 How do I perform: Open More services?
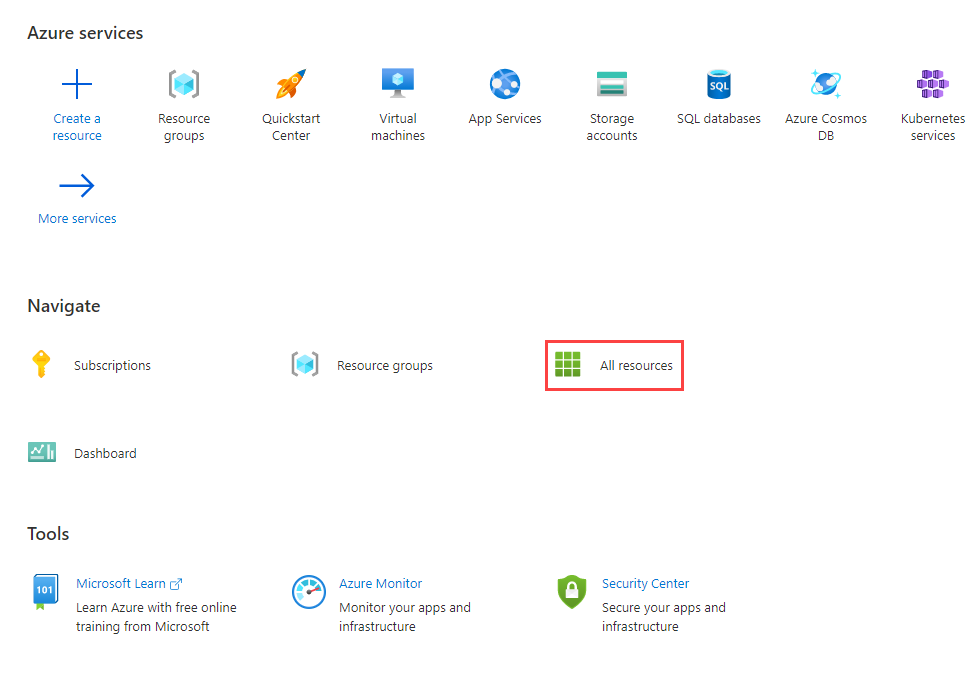(x=77, y=200)
